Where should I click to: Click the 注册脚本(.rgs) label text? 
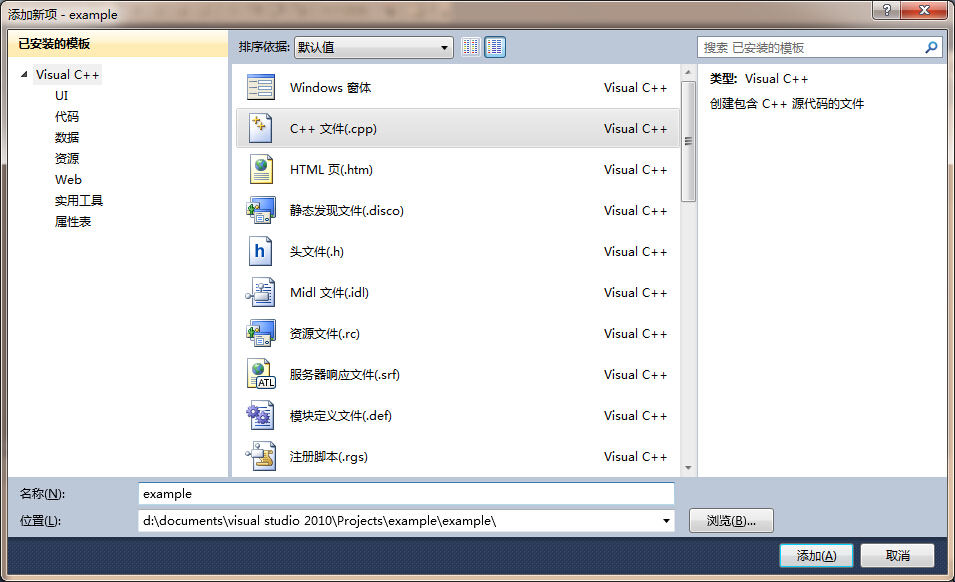pos(328,457)
